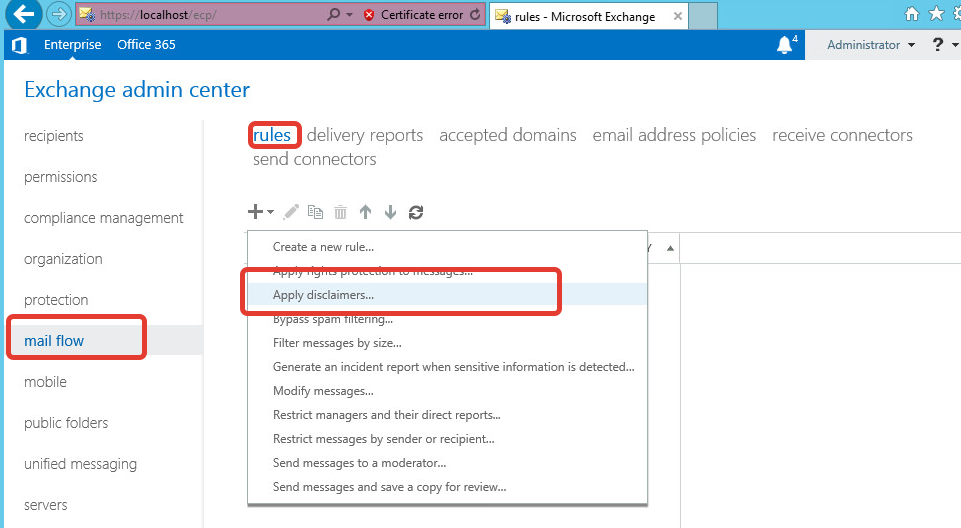
Task: Open recipients in the left navigation
Action: [53, 136]
